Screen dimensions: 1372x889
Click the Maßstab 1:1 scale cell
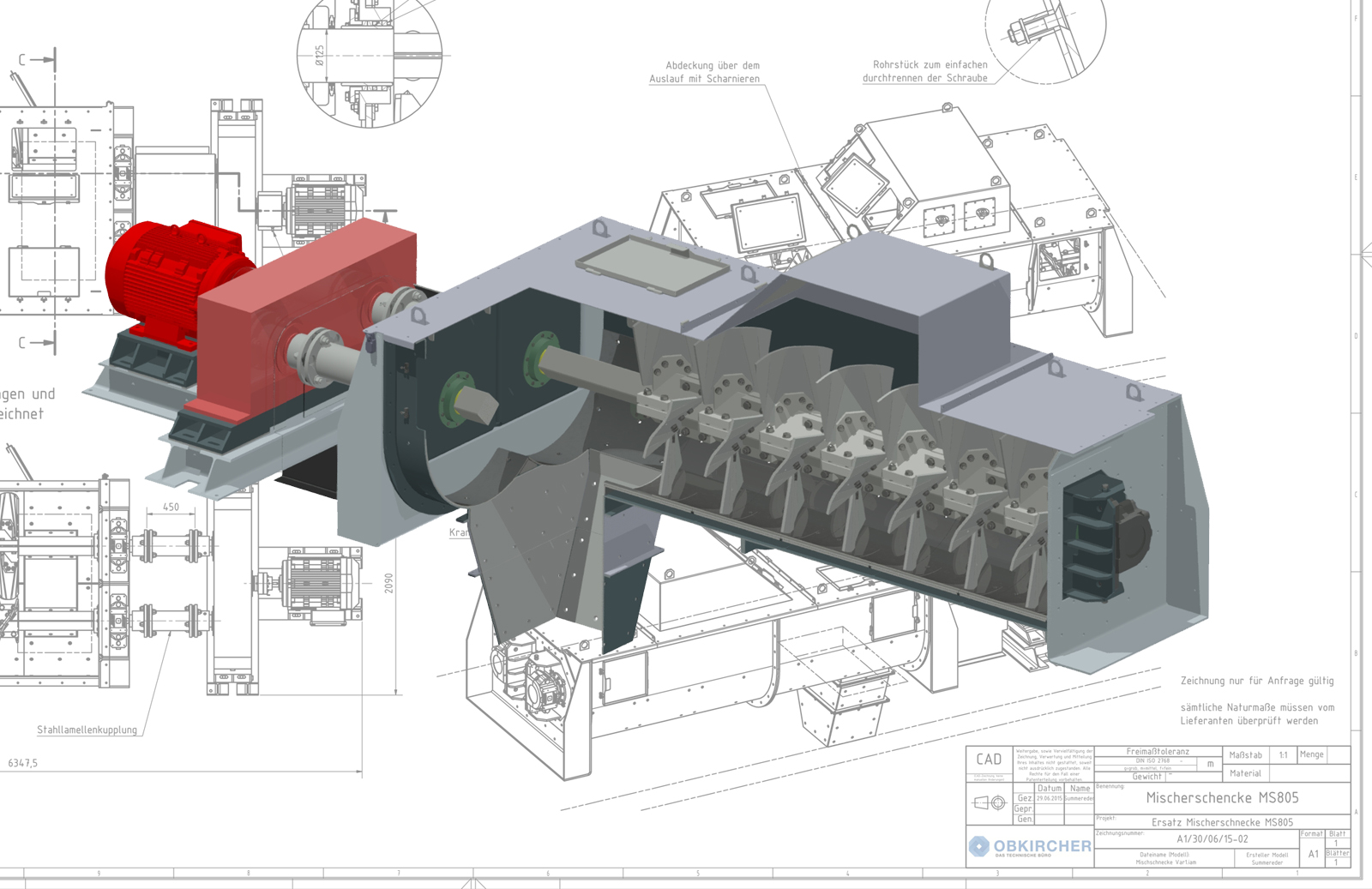1283,755
